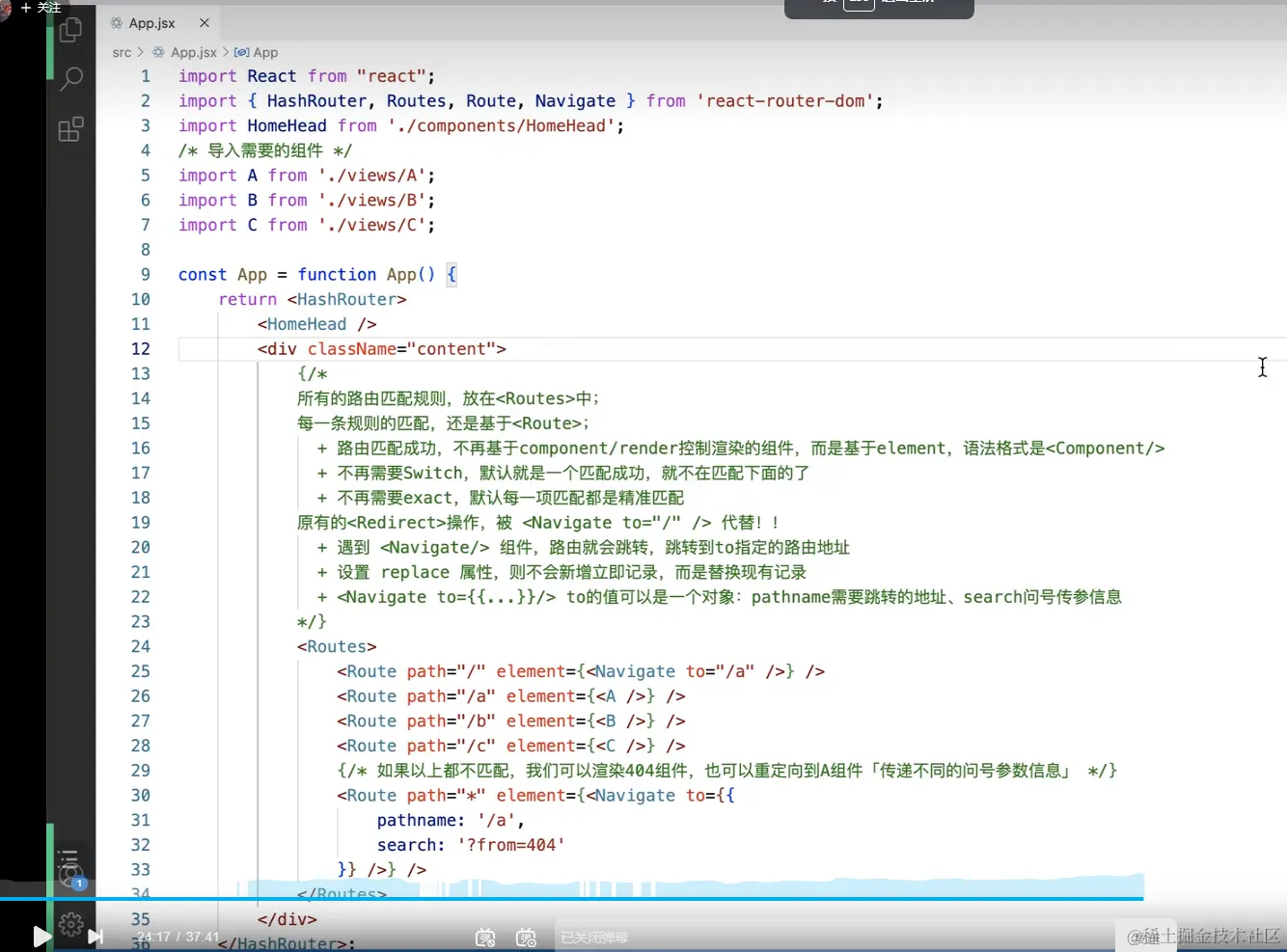The width and height of the screenshot is (1287, 952).
Task: Click 'react-router-dom' string on line 2
Action: tap(784, 101)
